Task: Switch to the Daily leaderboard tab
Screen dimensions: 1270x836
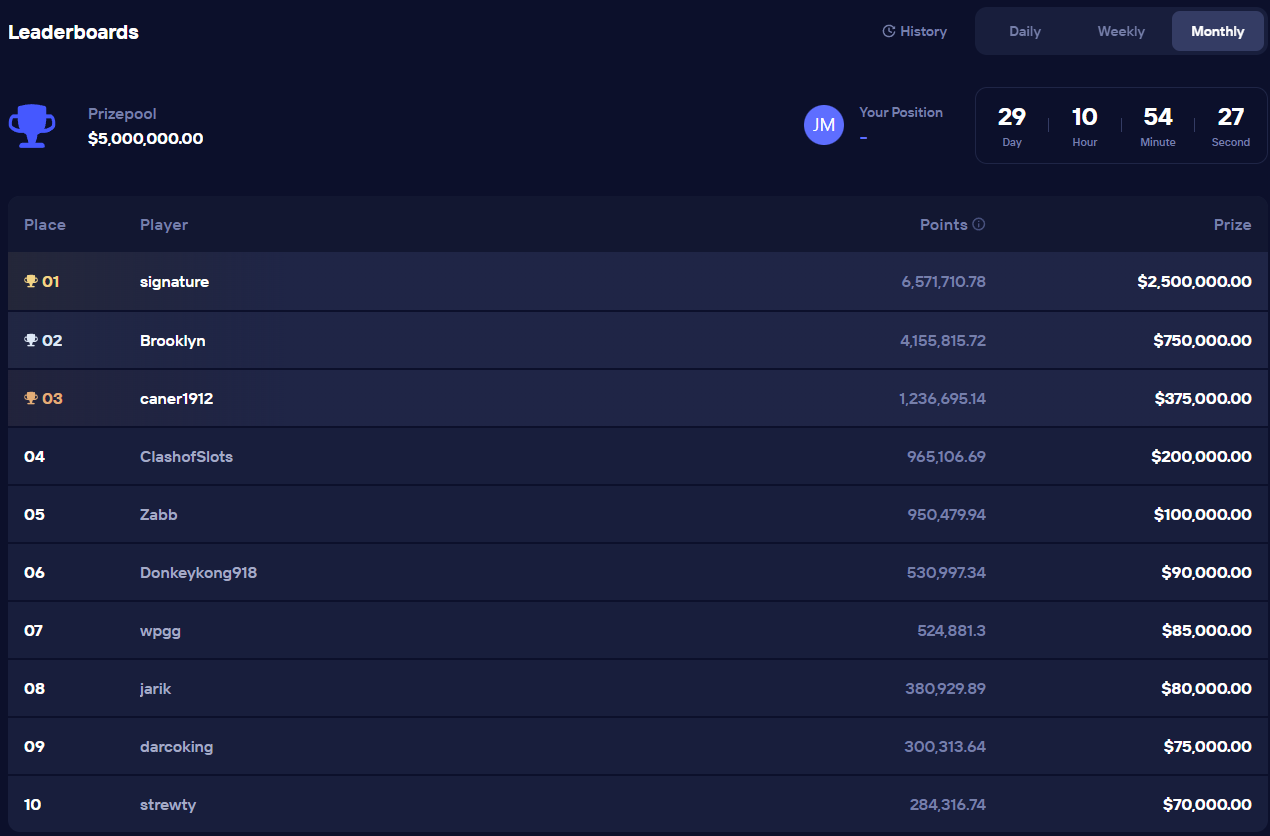Action: click(1025, 31)
